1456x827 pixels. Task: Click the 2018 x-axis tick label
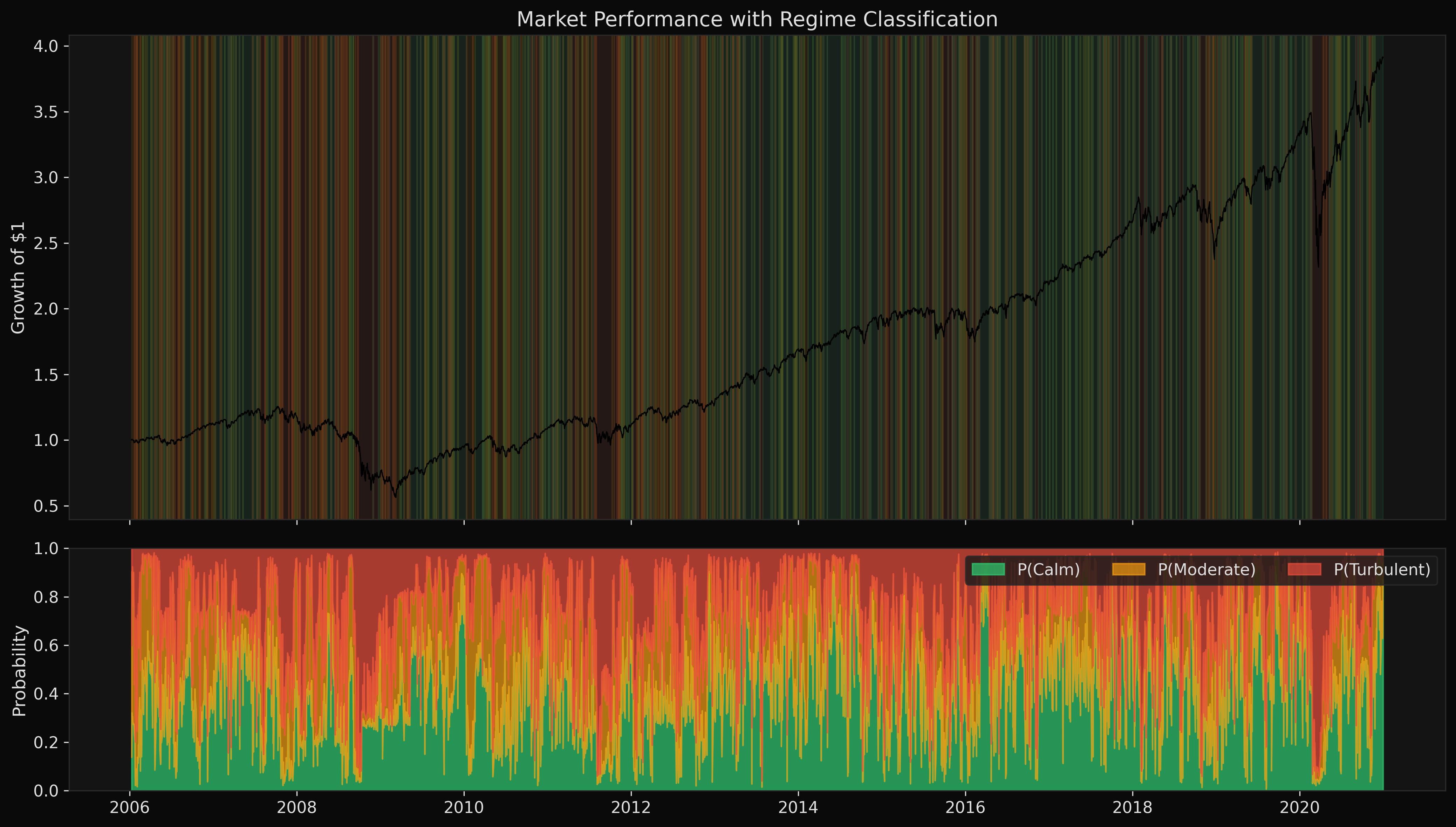click(x=1133, y=808)
